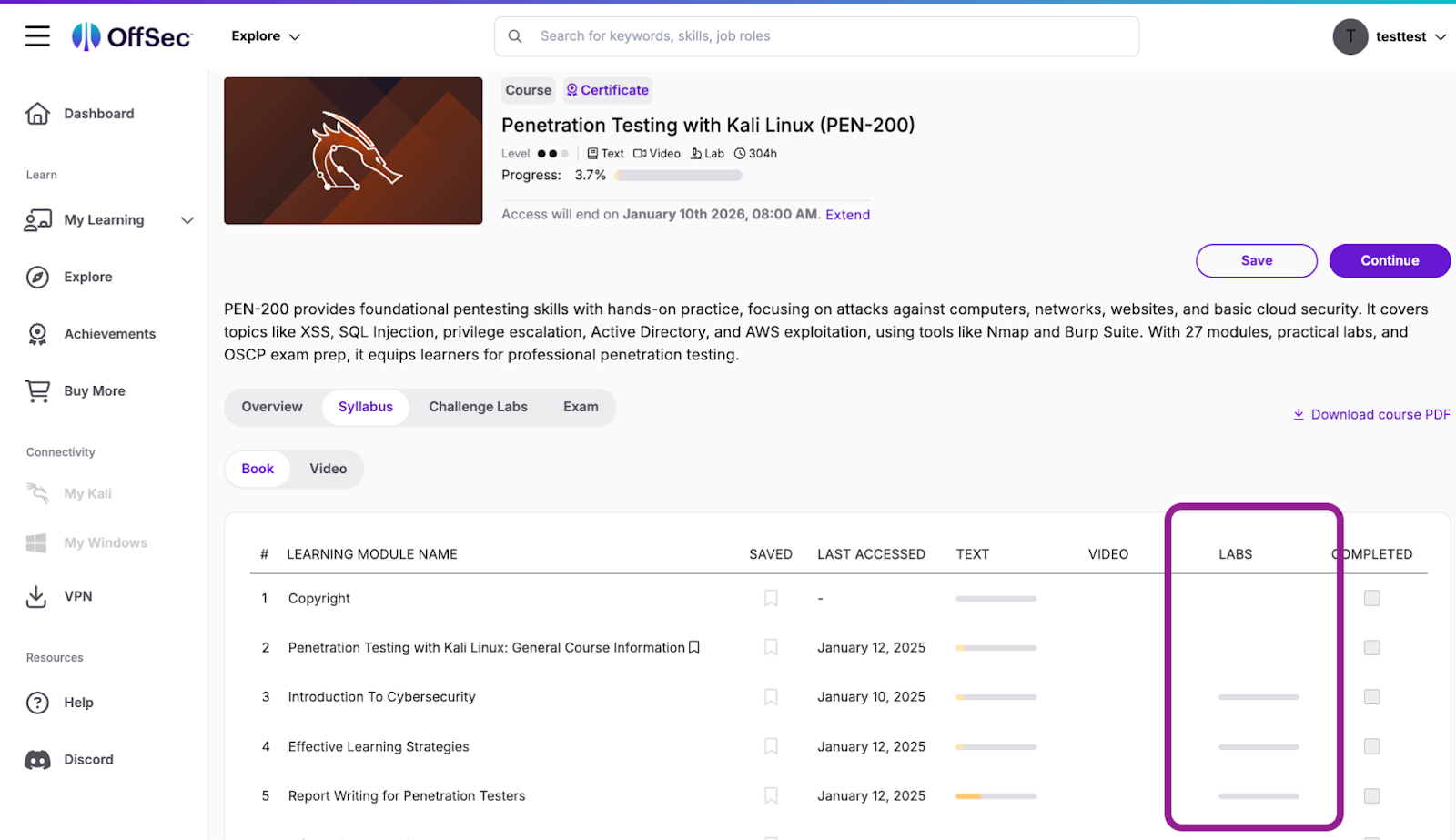Select the Syllabus tab
This screenshot has height=840, width=1456.
366,407
